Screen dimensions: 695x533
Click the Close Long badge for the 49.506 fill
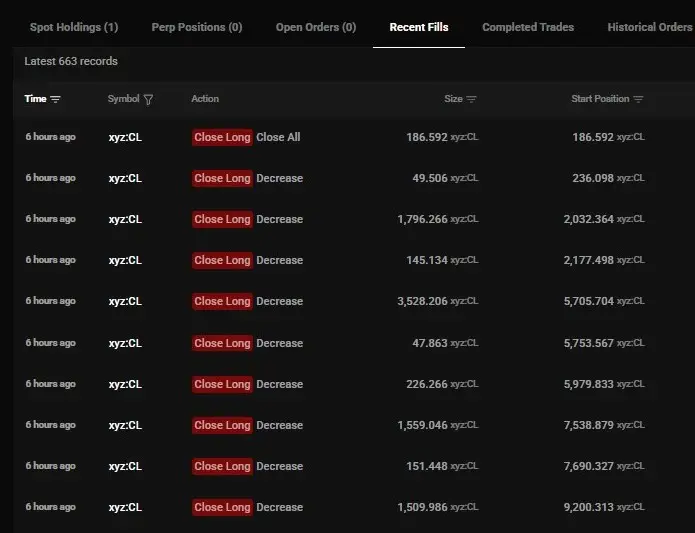(222, 178)
